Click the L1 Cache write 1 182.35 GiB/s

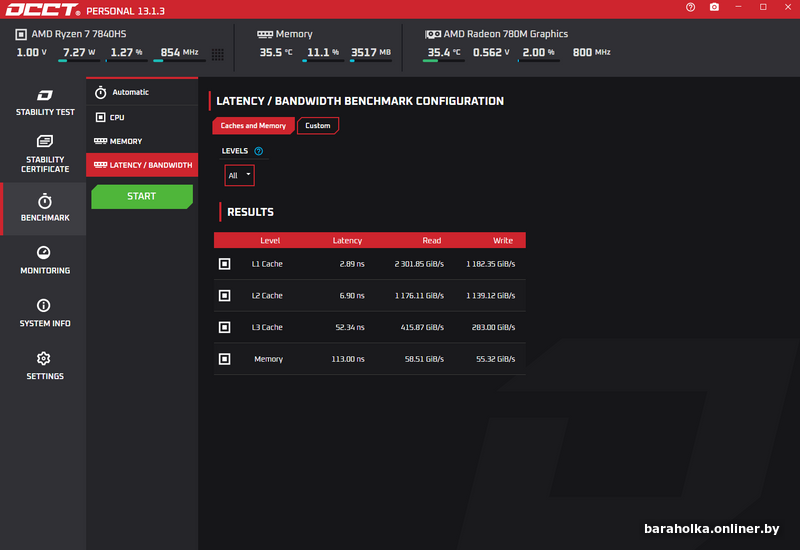point(490,264)
